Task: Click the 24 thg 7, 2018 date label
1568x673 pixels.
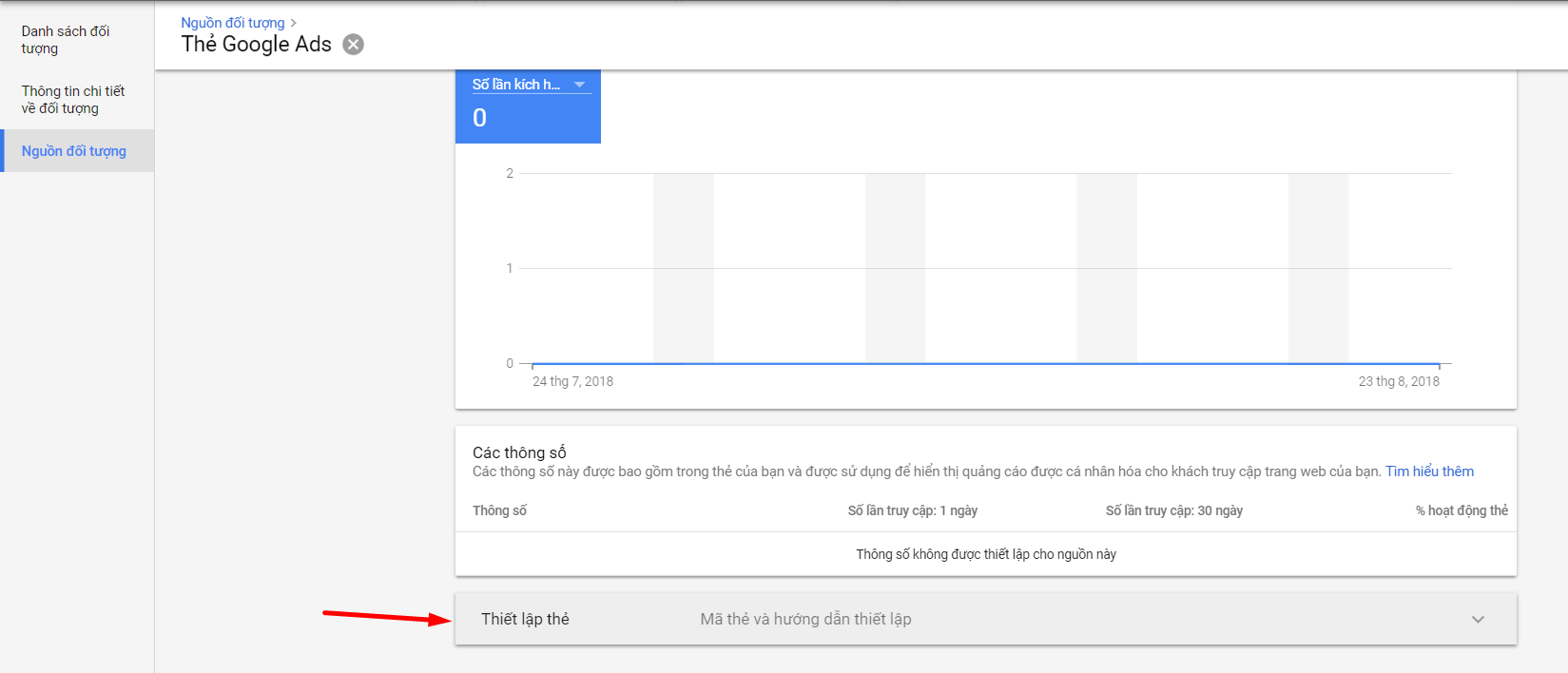Action: pos(572,381)
